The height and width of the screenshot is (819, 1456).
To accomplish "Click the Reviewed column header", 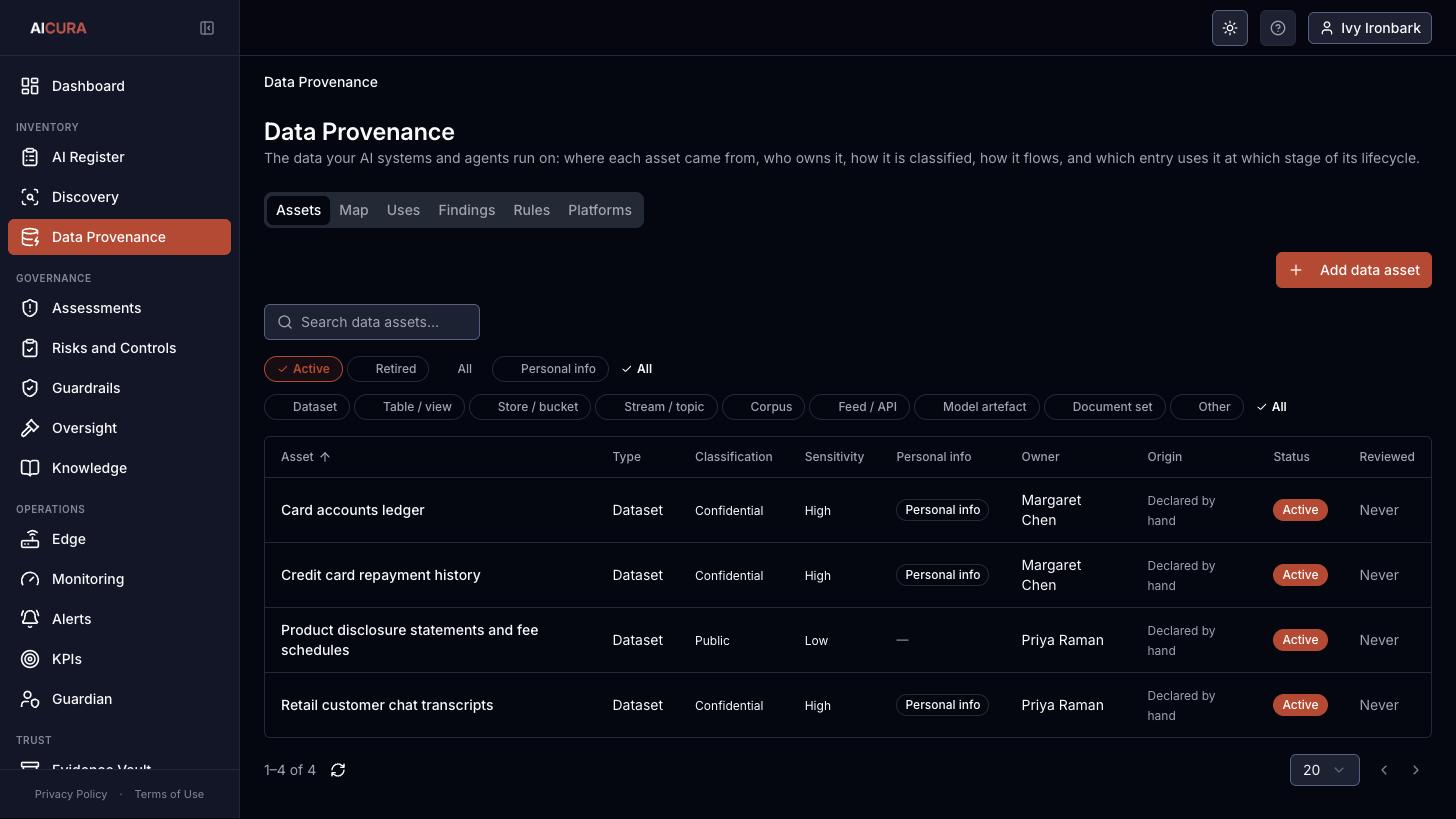I will click(1387, 457).
